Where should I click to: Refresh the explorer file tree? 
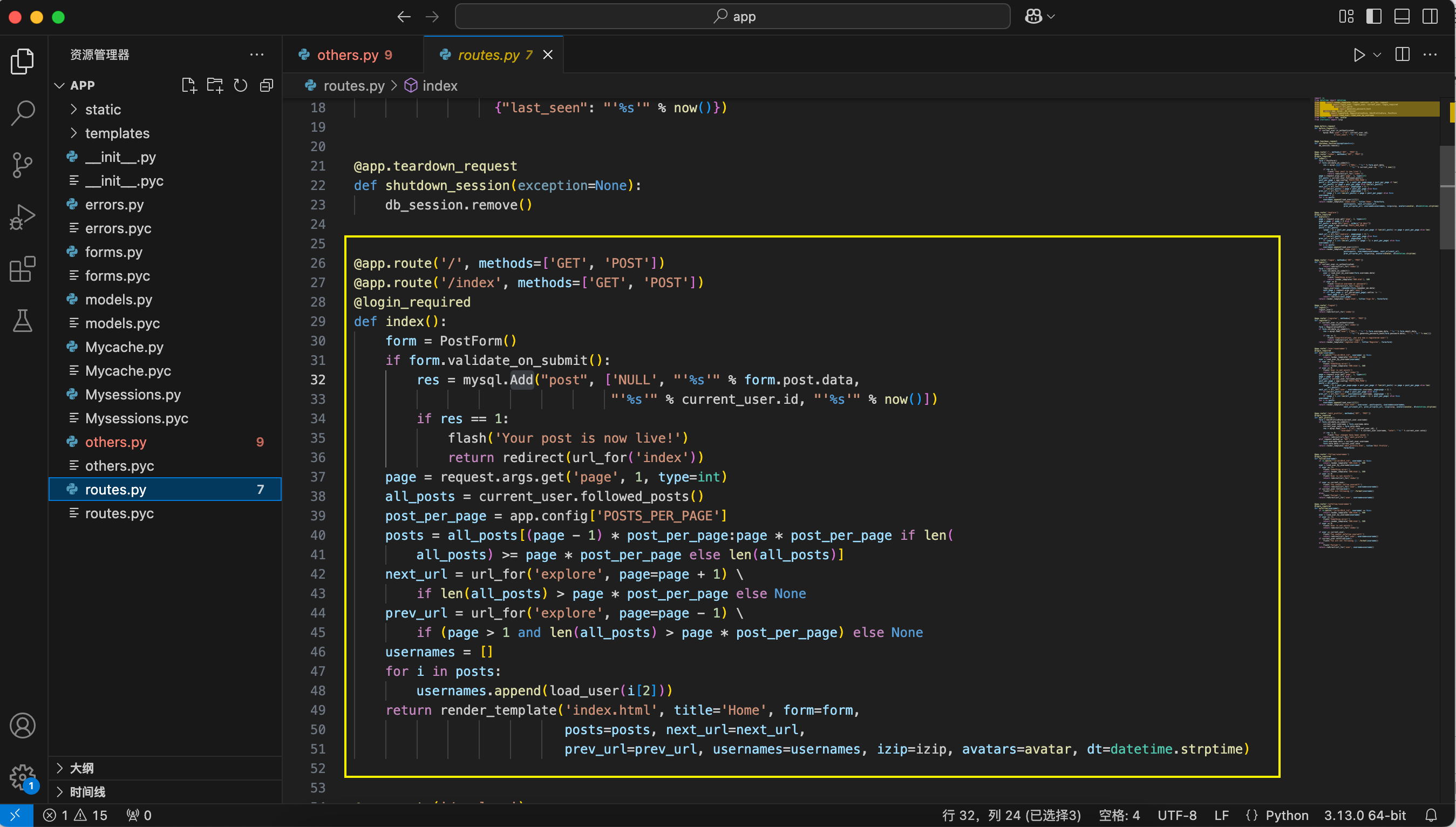coord(240,85)
